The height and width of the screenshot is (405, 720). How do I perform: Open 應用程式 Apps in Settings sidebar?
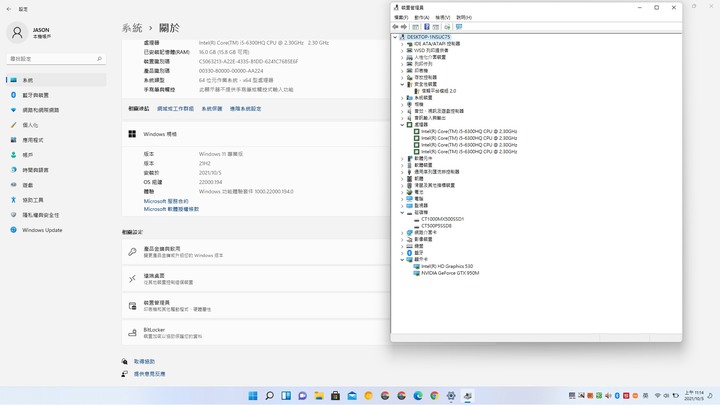56,140
